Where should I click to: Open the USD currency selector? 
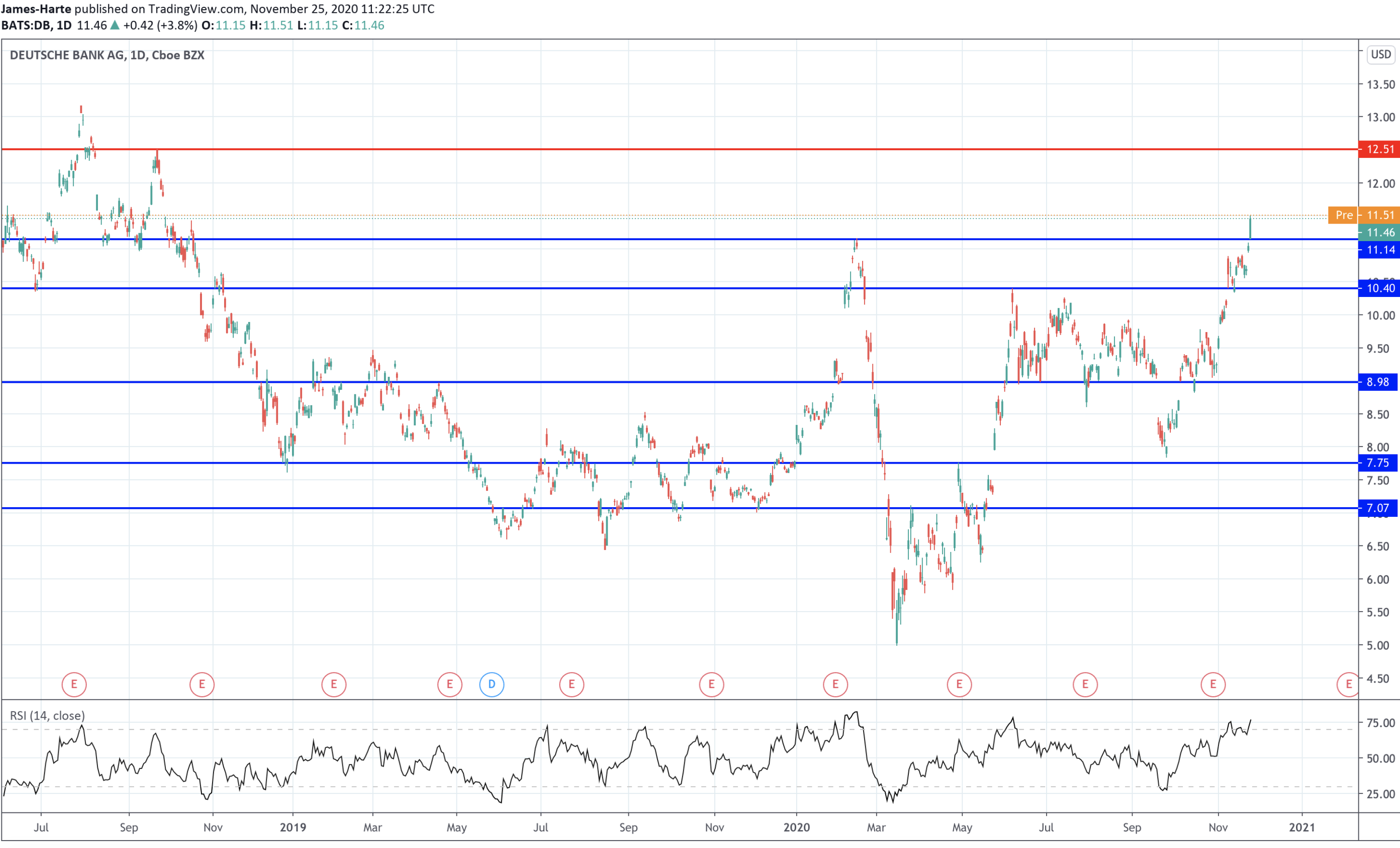click(1381, 55)
